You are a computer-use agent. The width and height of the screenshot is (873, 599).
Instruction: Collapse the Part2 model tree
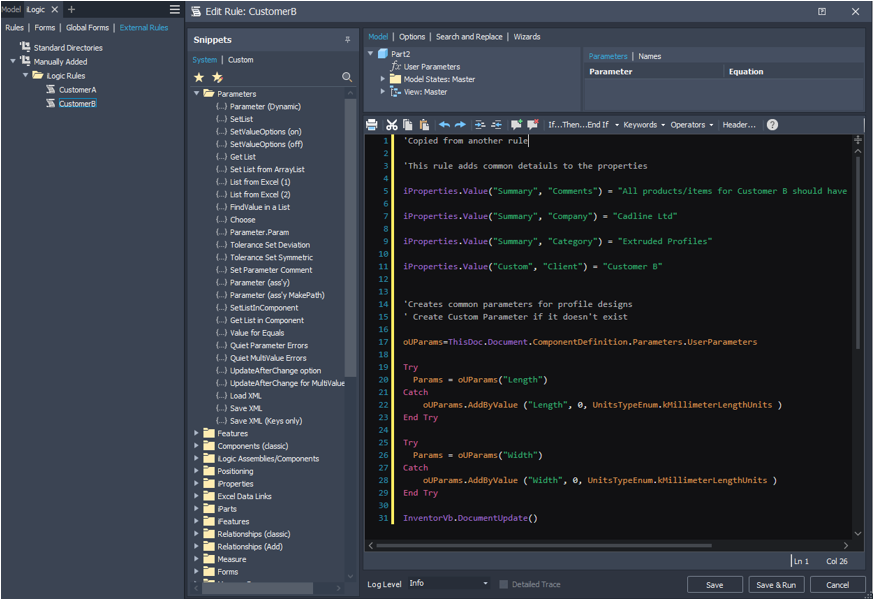370,53
